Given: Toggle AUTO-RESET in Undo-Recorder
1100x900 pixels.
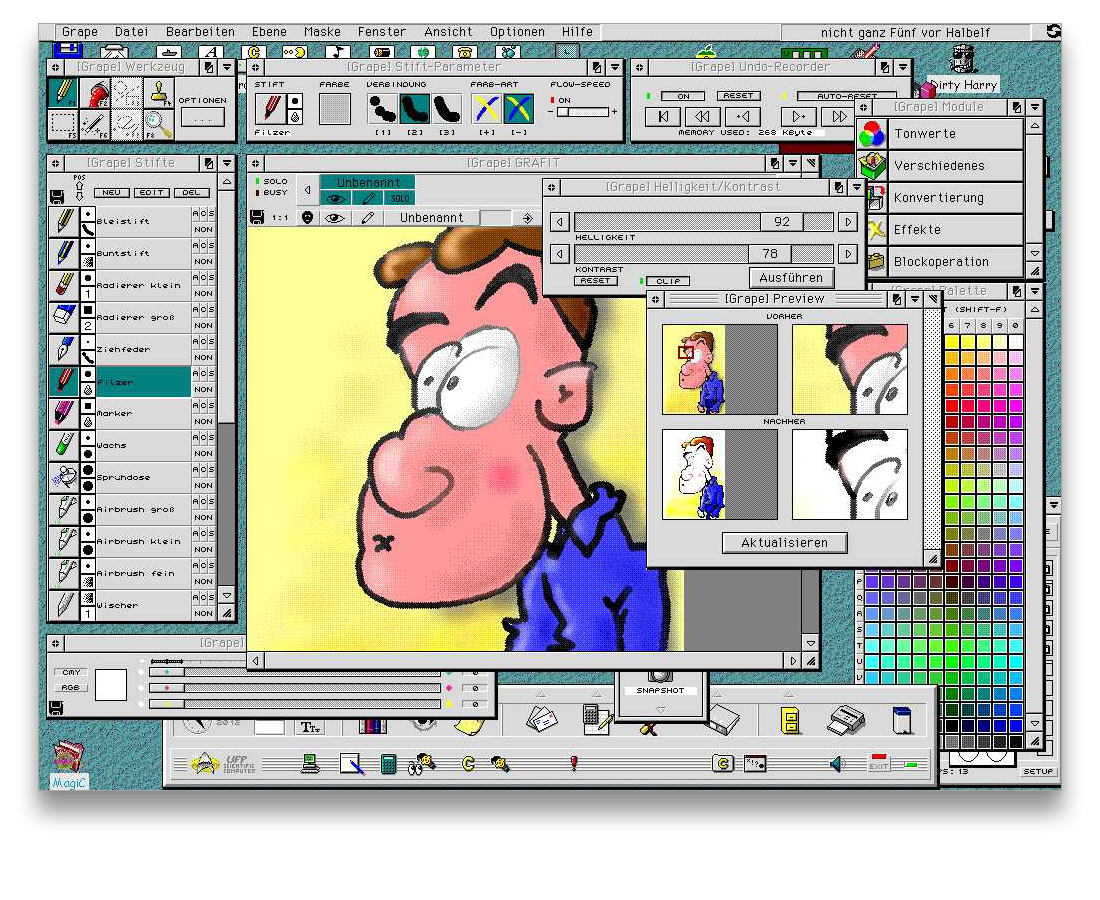Looking at the screenshot, I should point(847,96).
